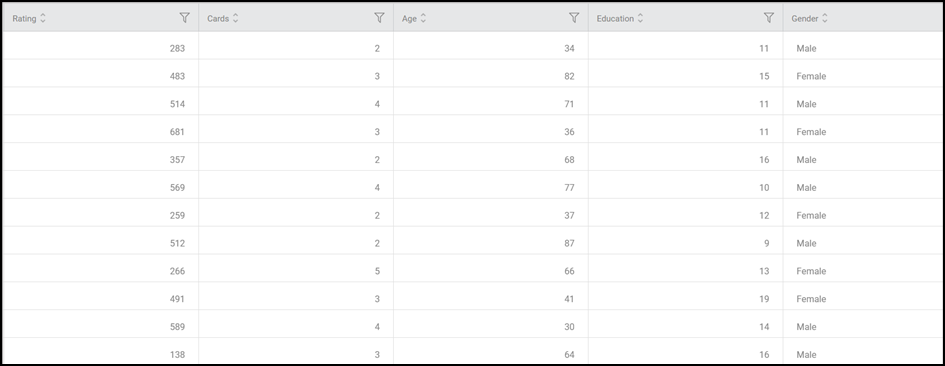This screenshot has height=366, width=945.
Task: Click the Age cell showing 87
Action: (x=491, y=244)
